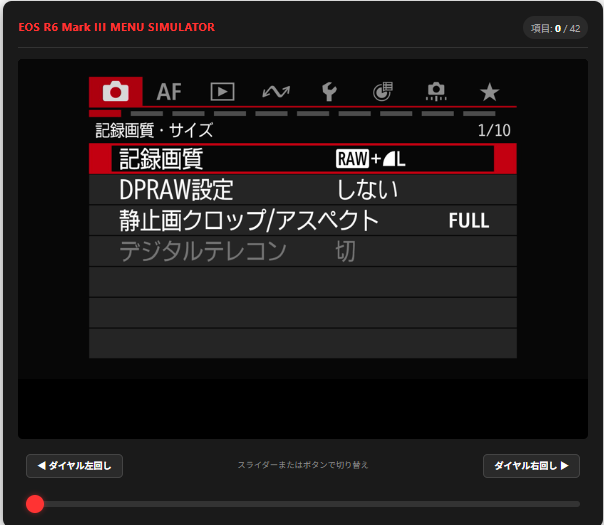This screenshot has width=604, height=525.
Task: Select the 静止画クロップ/アスペクト row
Action: 303,220
